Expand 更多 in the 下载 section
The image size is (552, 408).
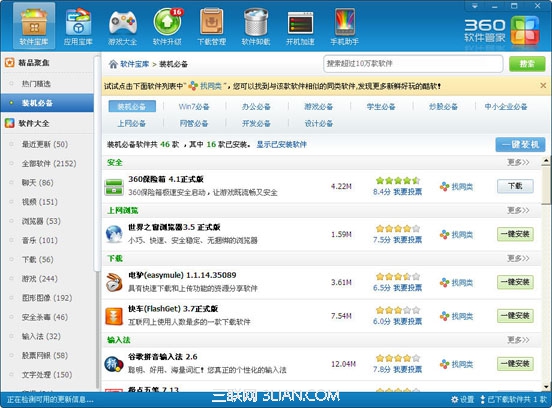pyautogui.click(x=518, y=258)
